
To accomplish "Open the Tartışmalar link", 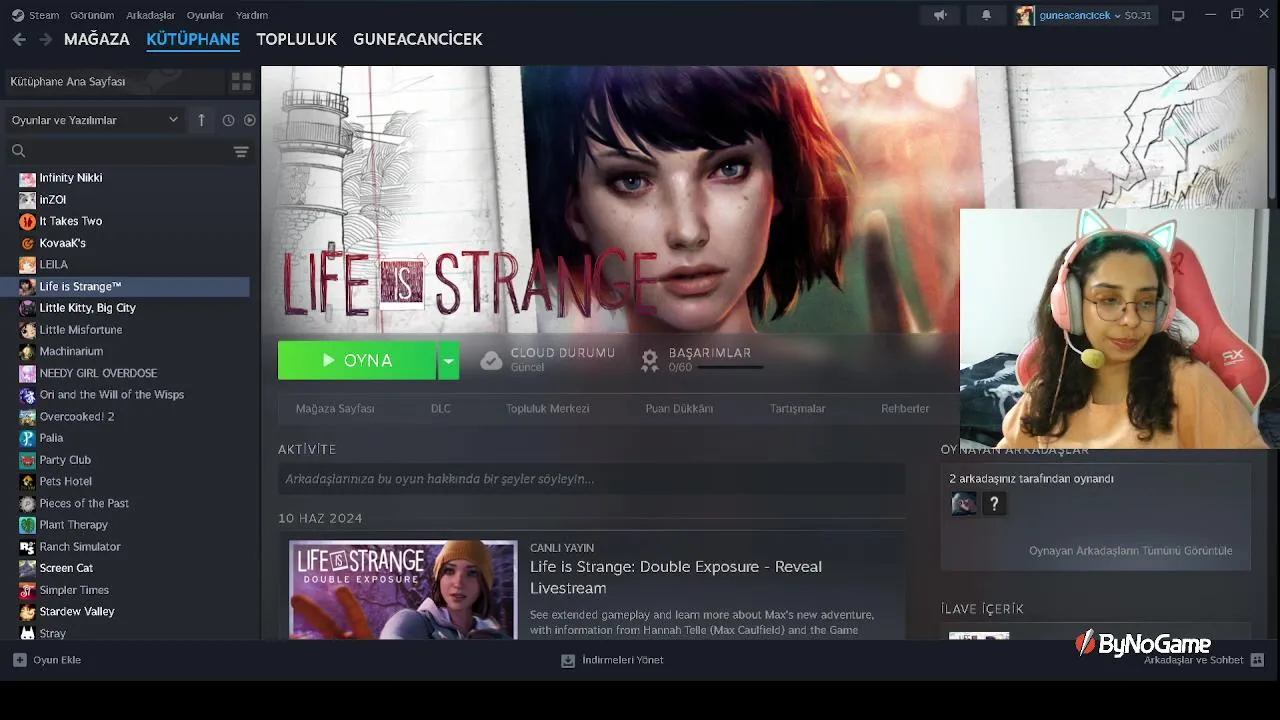I will pos(797,408).
